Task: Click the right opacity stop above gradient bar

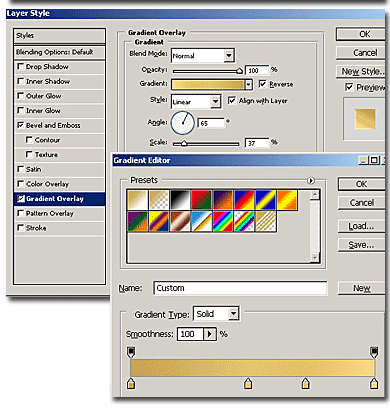Action: (x=374, y=352)
